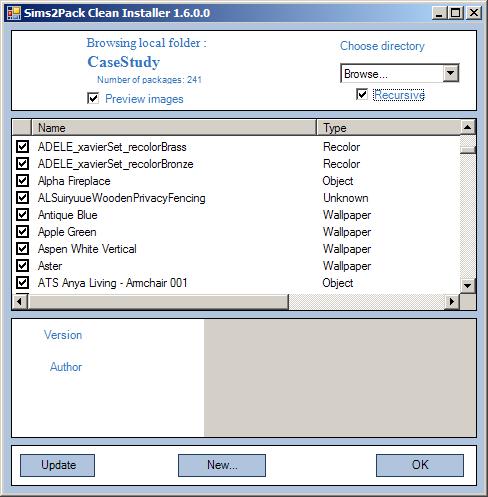The height and width of the screenshot is (497, 488).
Task: Uncheck ADELE_xavierSet_recolorBrass package
Action: pyautogui.click(x=22, y=147)
